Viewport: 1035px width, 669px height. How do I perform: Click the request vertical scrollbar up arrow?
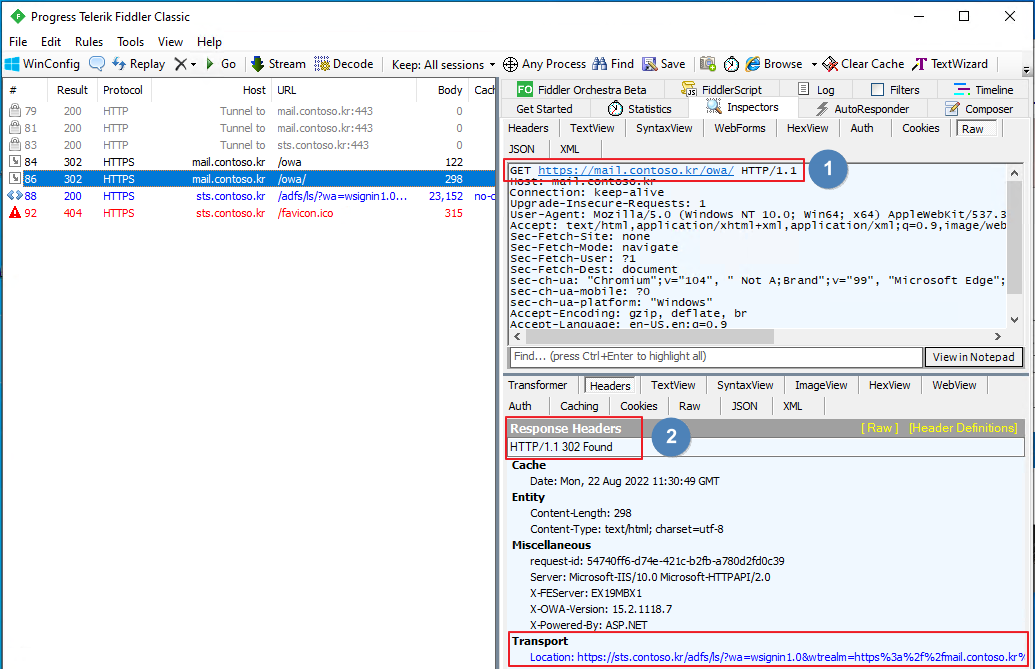coord(1015,173)
